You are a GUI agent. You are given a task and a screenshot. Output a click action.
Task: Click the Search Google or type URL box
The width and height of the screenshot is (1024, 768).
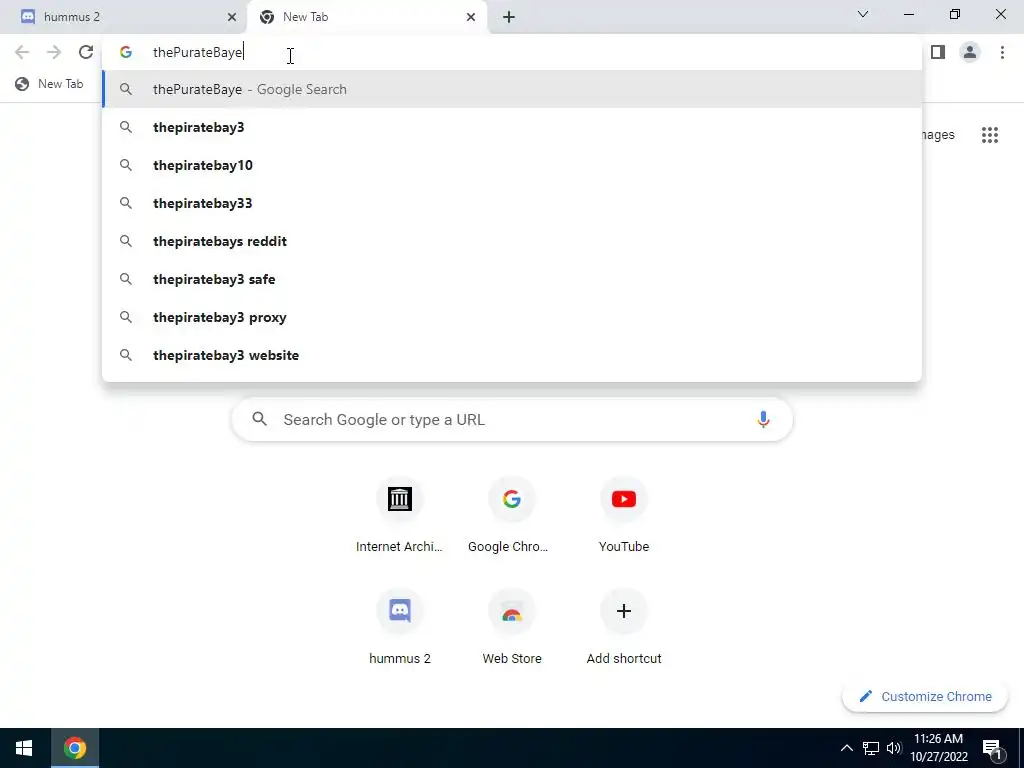tap(512, 419)
